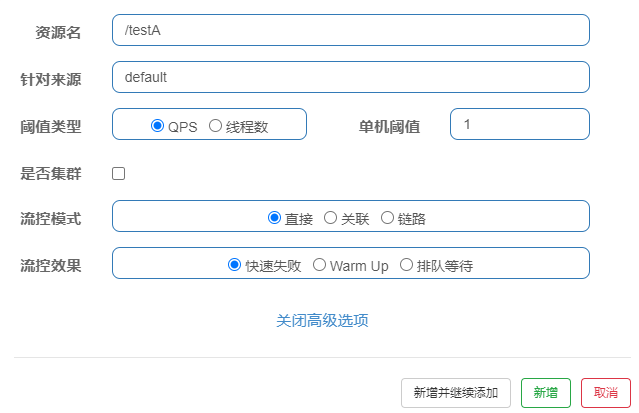This screenshot has height=413, width=639.
Task: Click the 新增并继续添加 button
Action: point(456,393)
